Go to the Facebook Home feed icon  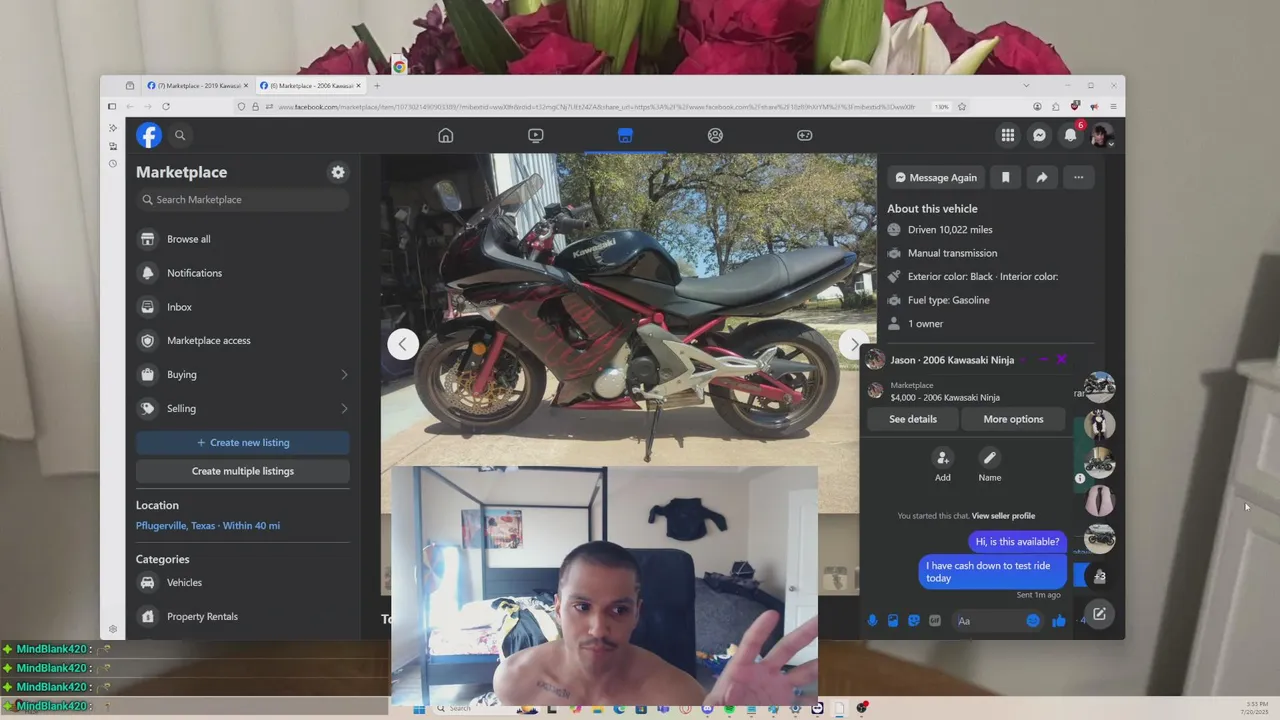(x=446, y=135)
